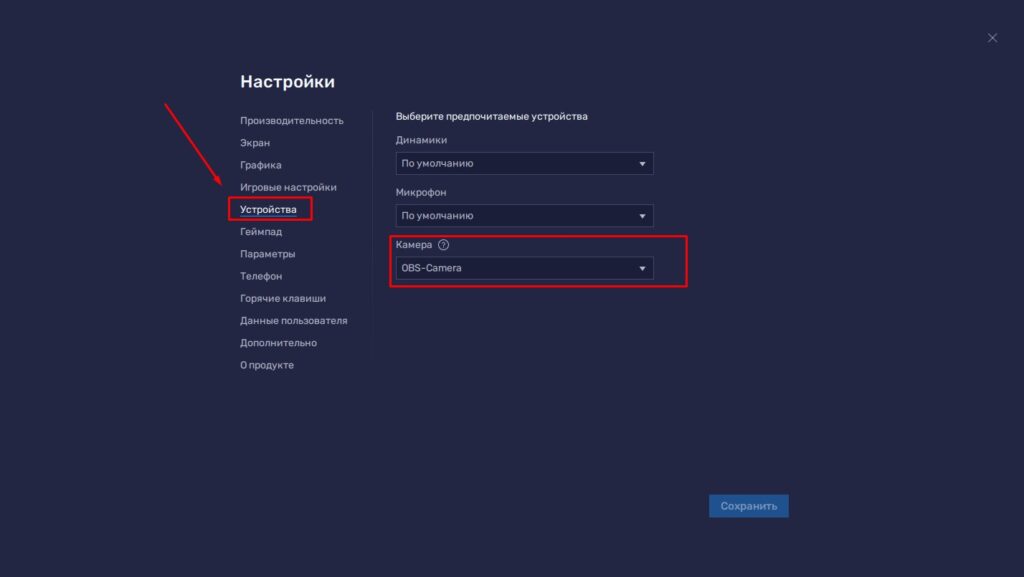Click the camera help question mark icon
Image resolution: width=1024 pixels, height=577 pixels.
pyautogui.click(x=443, y=245)
